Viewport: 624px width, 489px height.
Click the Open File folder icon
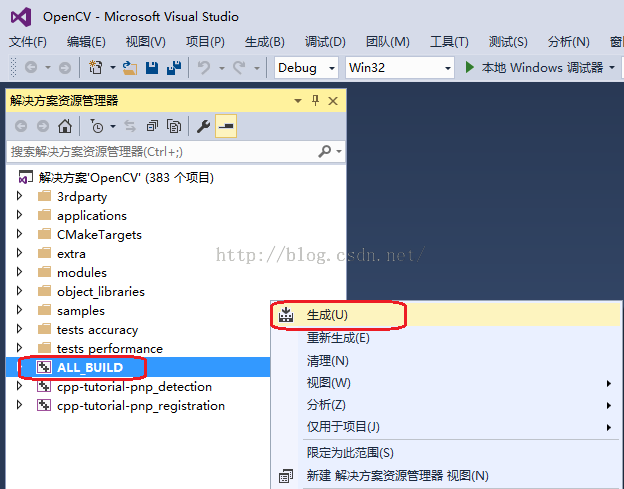tap(130, 68)
